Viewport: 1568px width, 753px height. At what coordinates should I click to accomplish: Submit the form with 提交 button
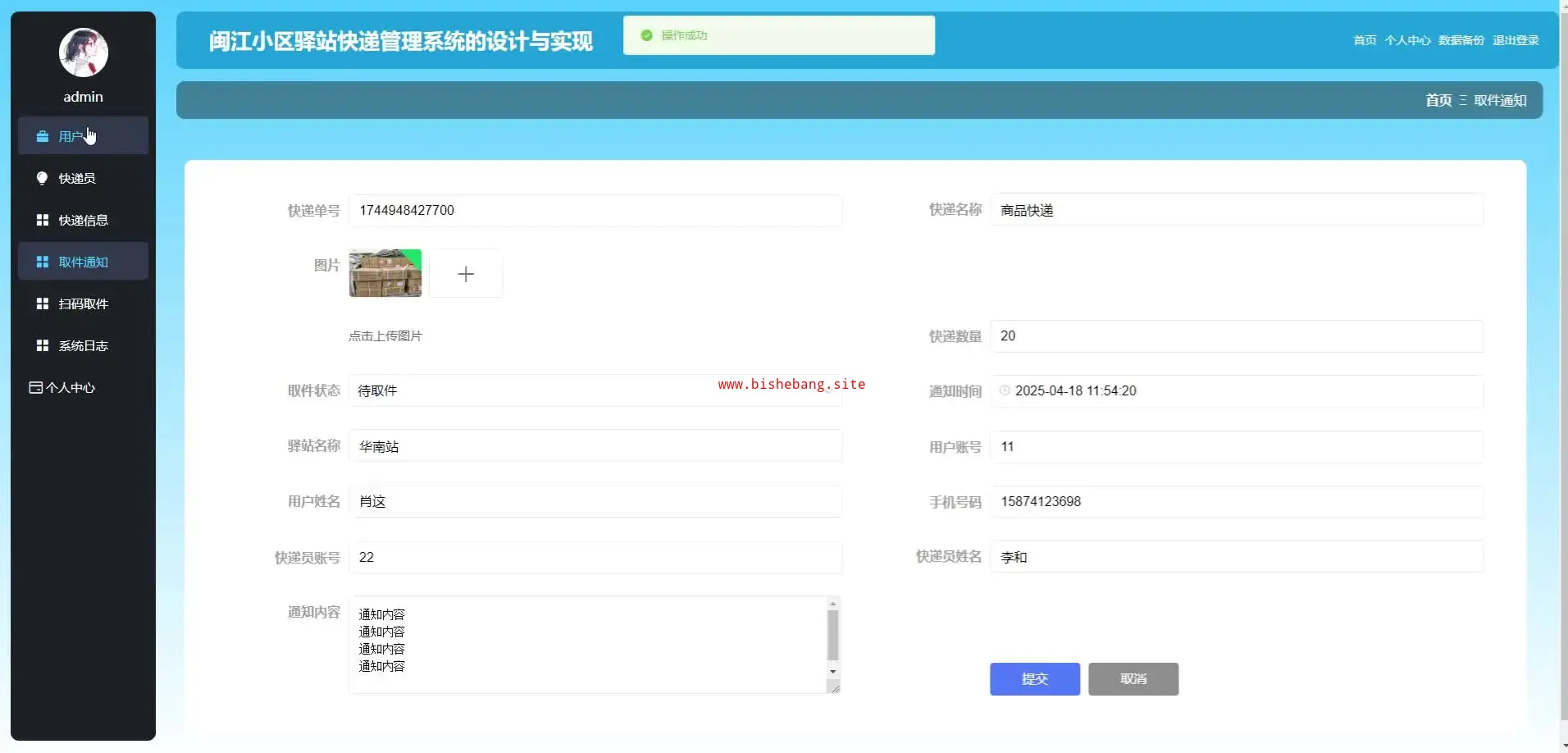click(x=1035, y=679)
